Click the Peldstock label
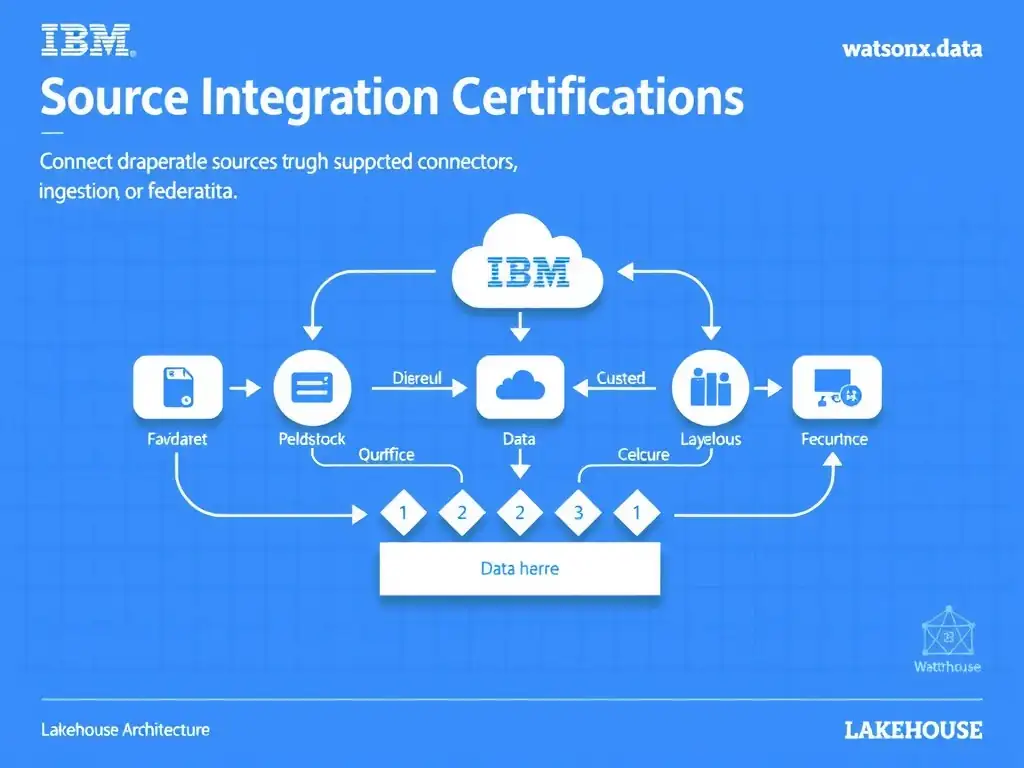Screen dimensions: 1024x768 (x=312, y=439)
